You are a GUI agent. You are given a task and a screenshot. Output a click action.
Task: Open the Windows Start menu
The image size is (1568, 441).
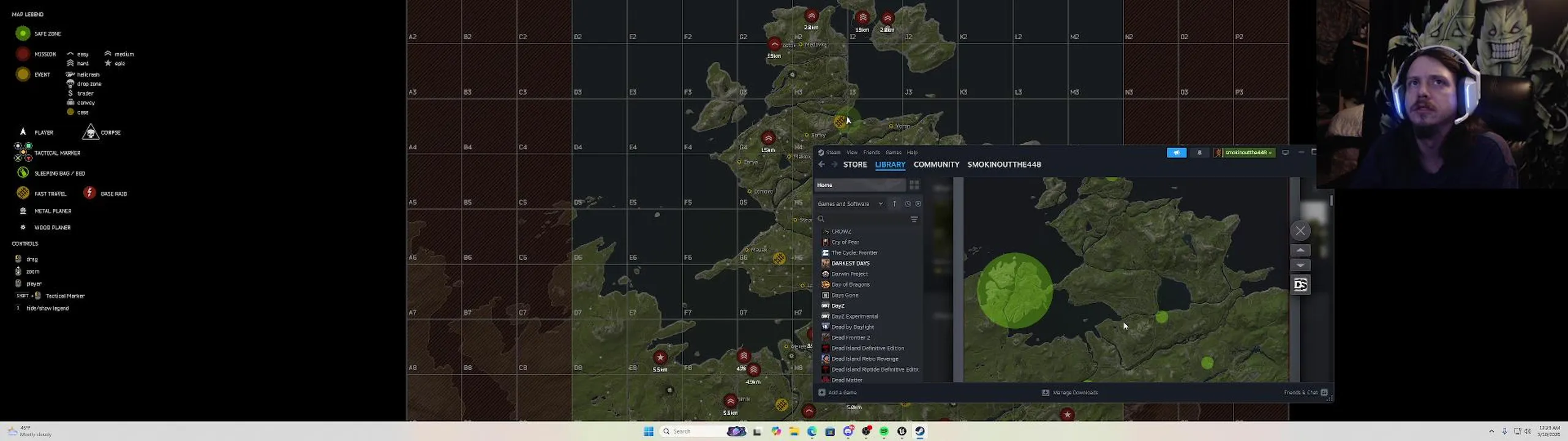pyautogui.click(x=649, y=432)
